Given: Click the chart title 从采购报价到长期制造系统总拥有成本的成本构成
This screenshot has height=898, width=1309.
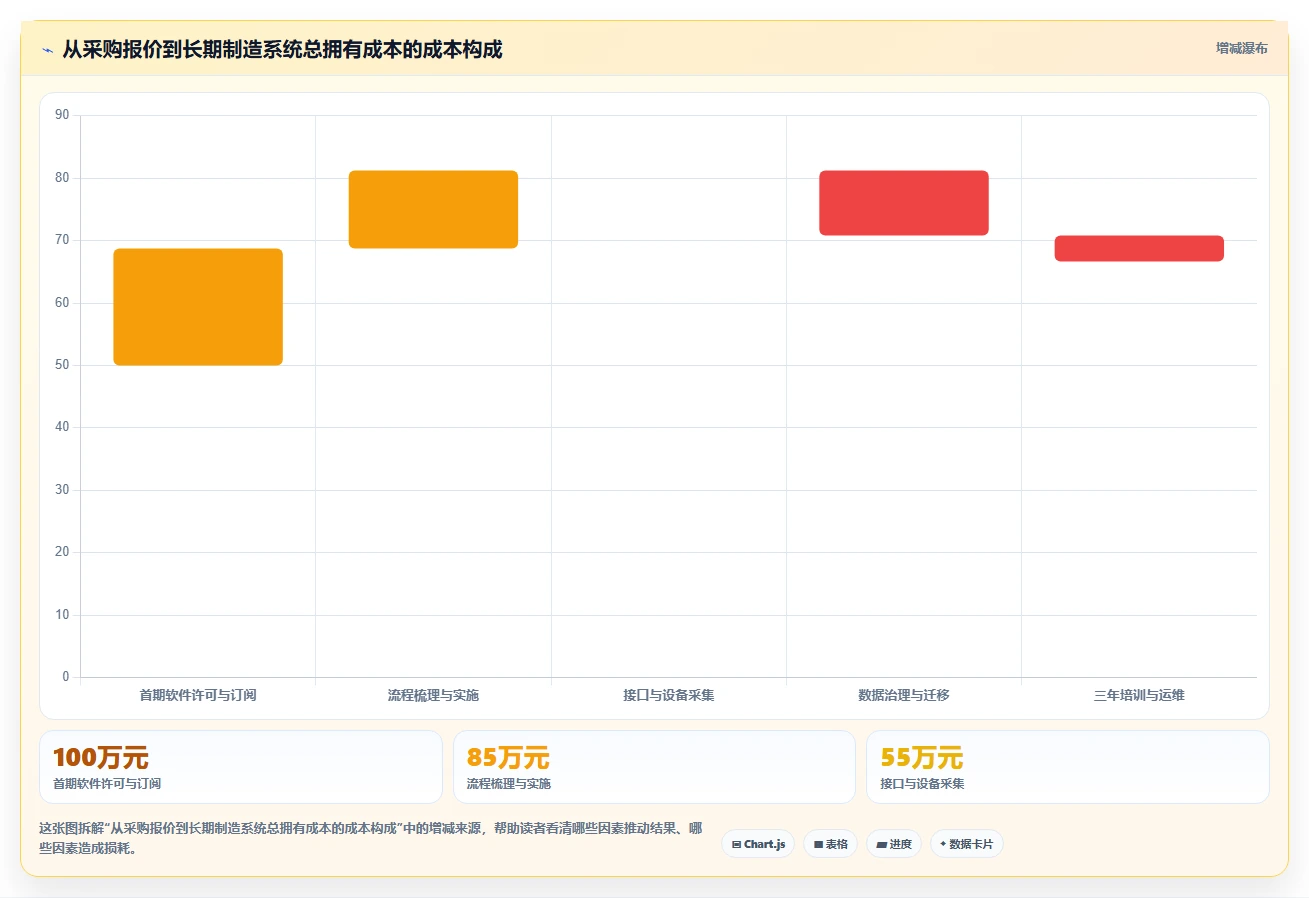Looking at the screenshot, I should tap(282, 49).
